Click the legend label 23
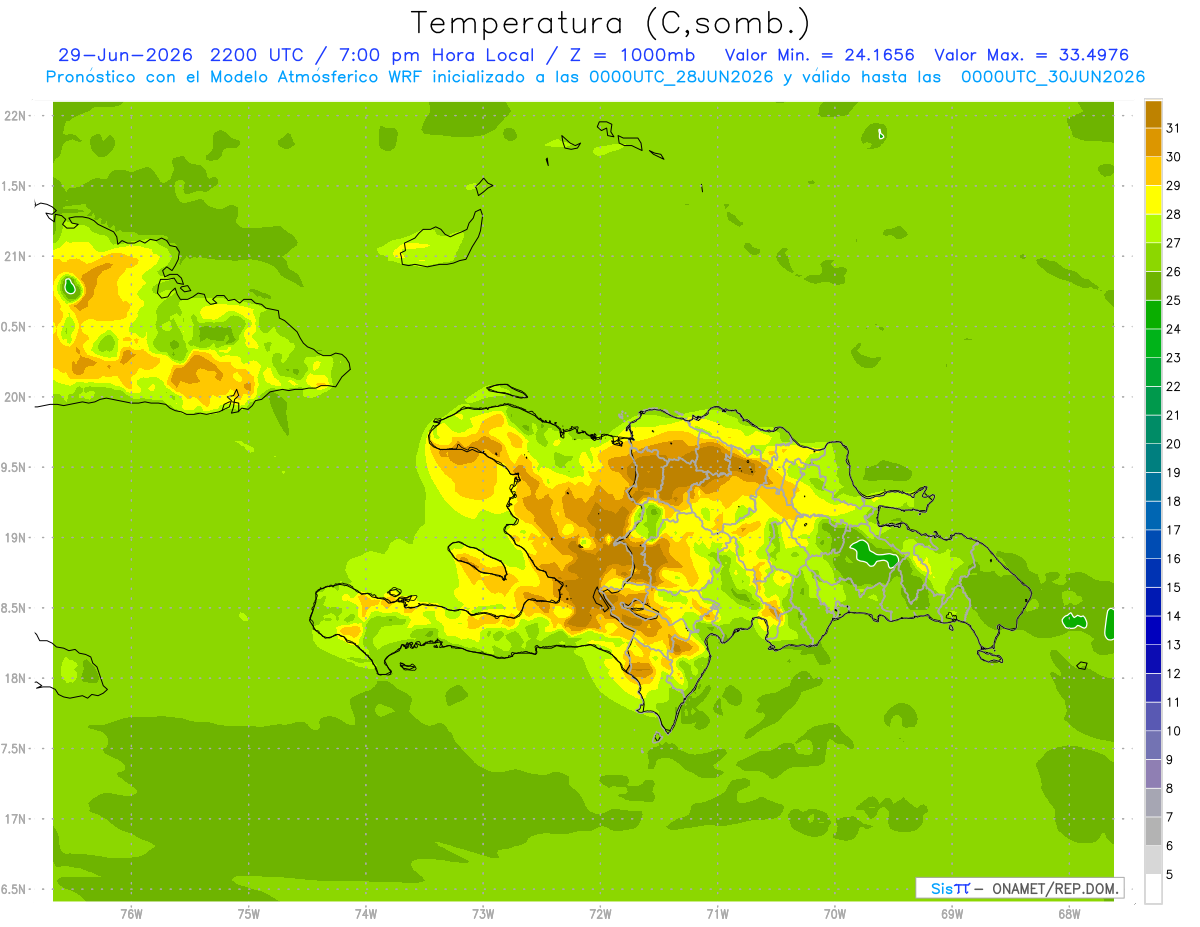Viewport: 1200px width, 927px height. pos(1173,358)
